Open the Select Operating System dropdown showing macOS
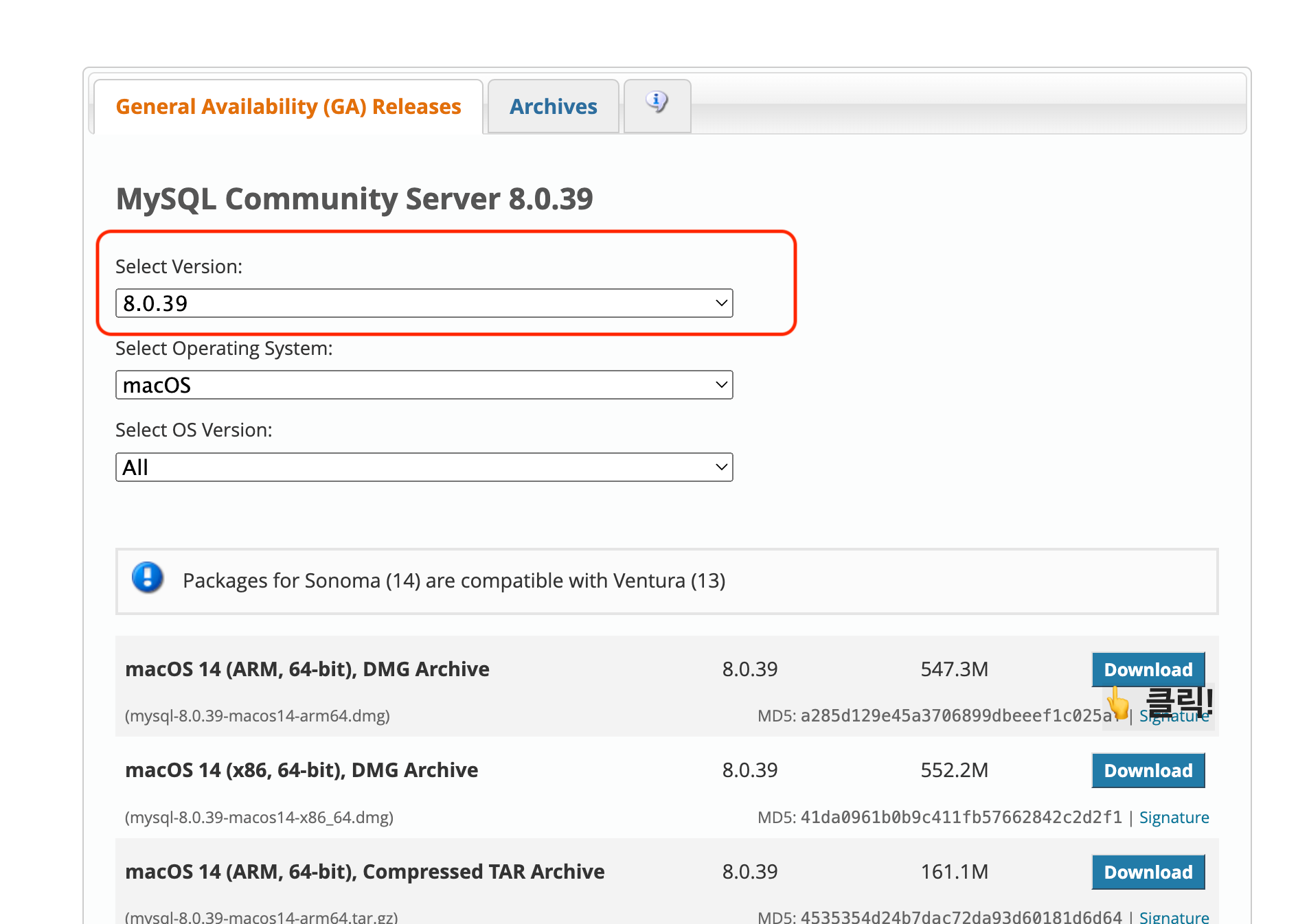The image size is (1309, 924). tap(424, 384)
